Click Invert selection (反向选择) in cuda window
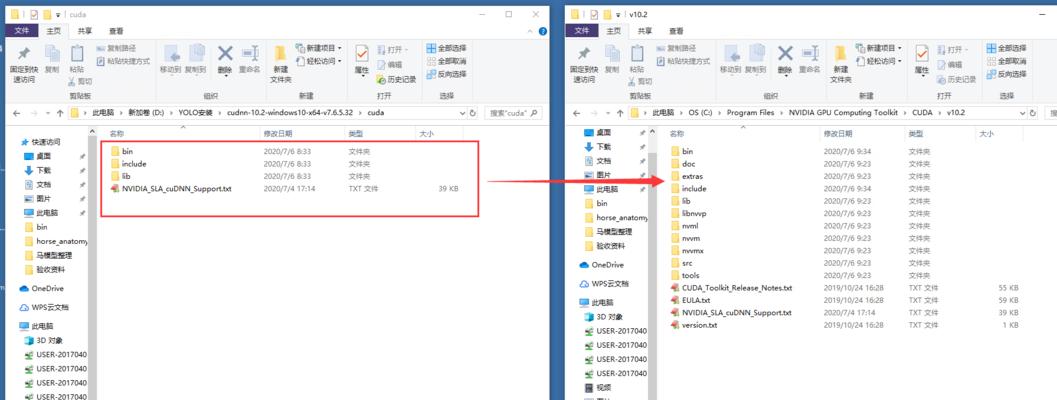The height and width of the screenshot is (400, 1057). coord(446,74)
